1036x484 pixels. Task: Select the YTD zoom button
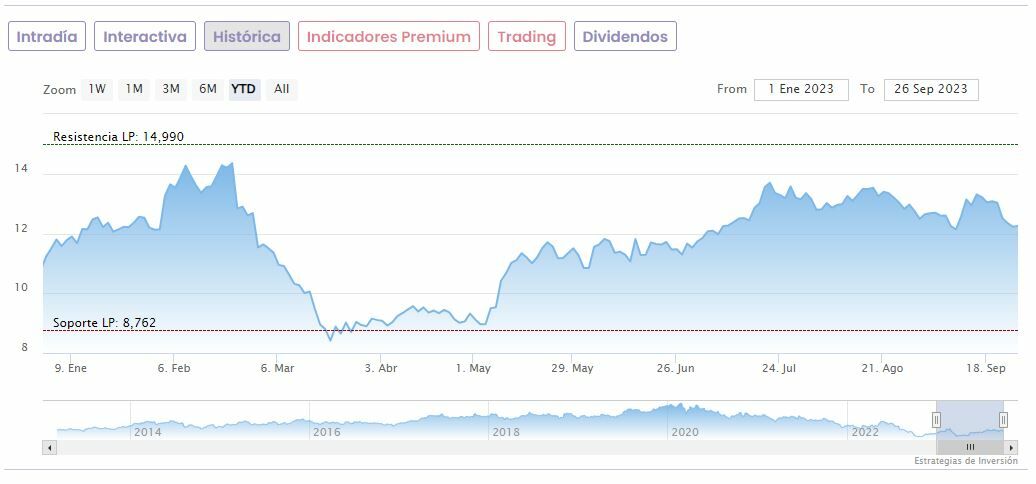point(244,89)
